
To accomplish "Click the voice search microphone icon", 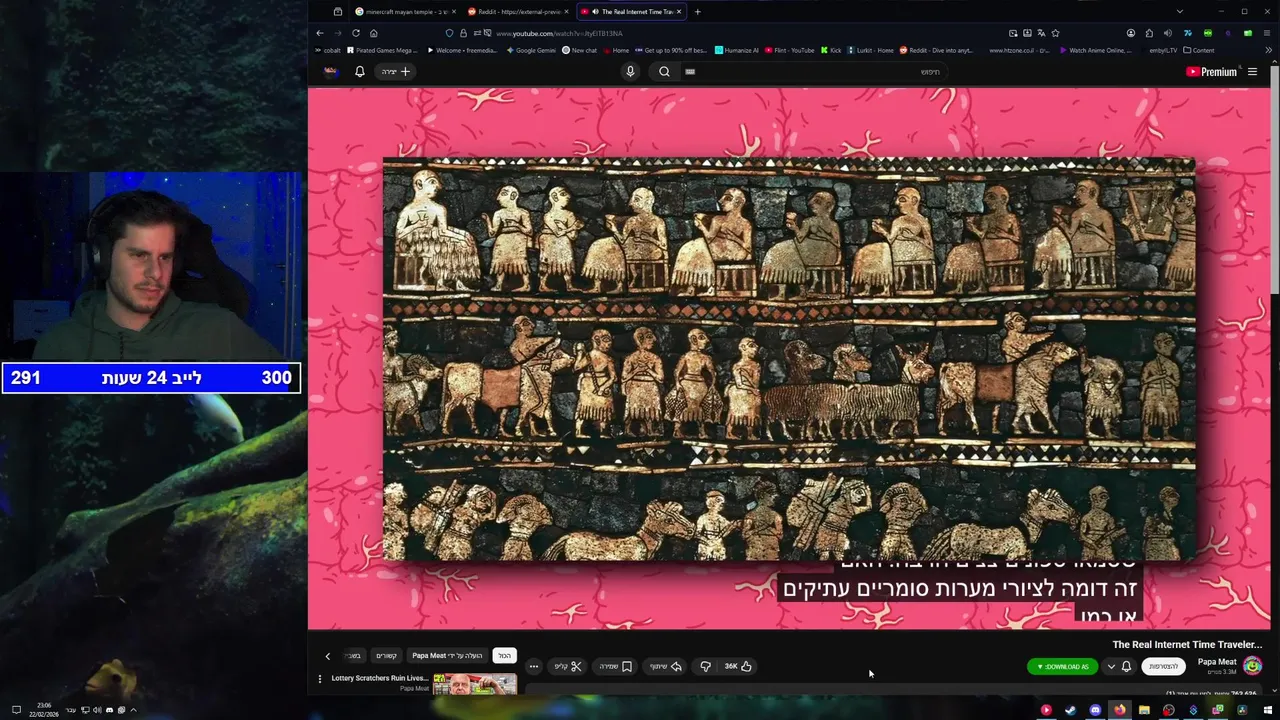I will point(630,71).
